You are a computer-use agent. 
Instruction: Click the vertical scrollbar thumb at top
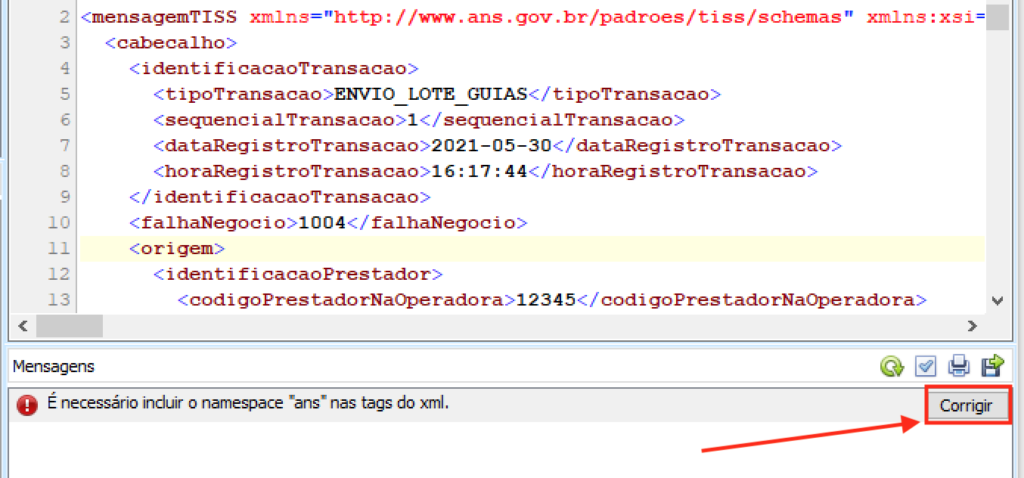click(x=996, y=19)
